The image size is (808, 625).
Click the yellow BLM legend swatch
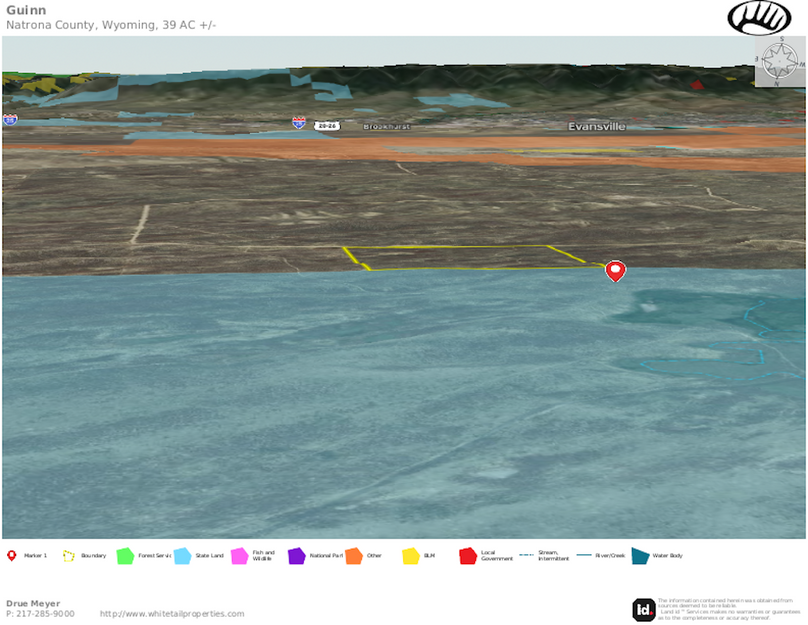pos(410,555)
